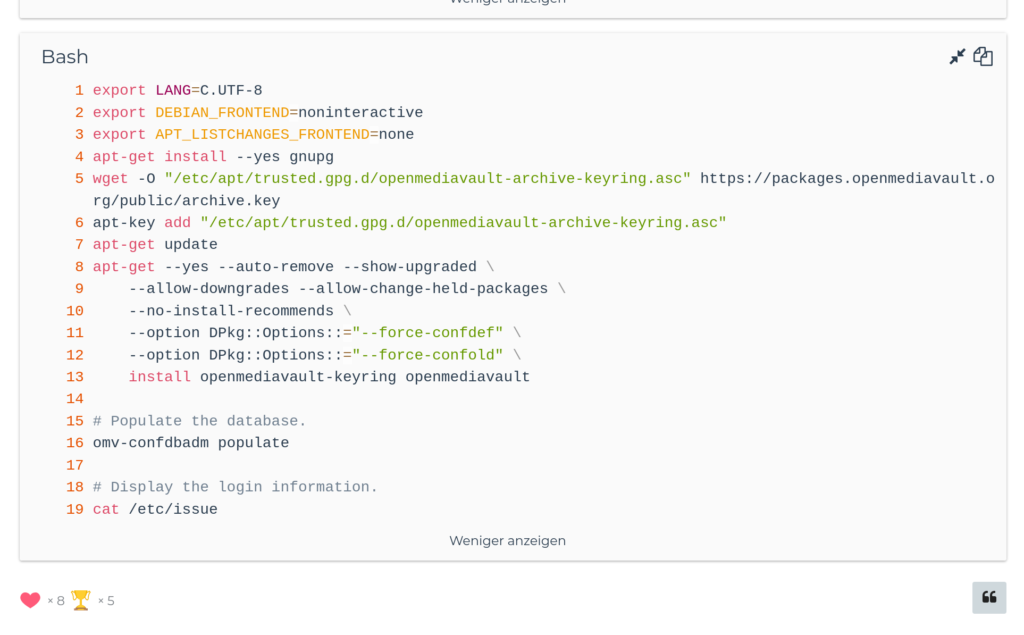Click the '--show-upgraded' option line
Screen dimensions: 1024x635
tap(293, 267)
